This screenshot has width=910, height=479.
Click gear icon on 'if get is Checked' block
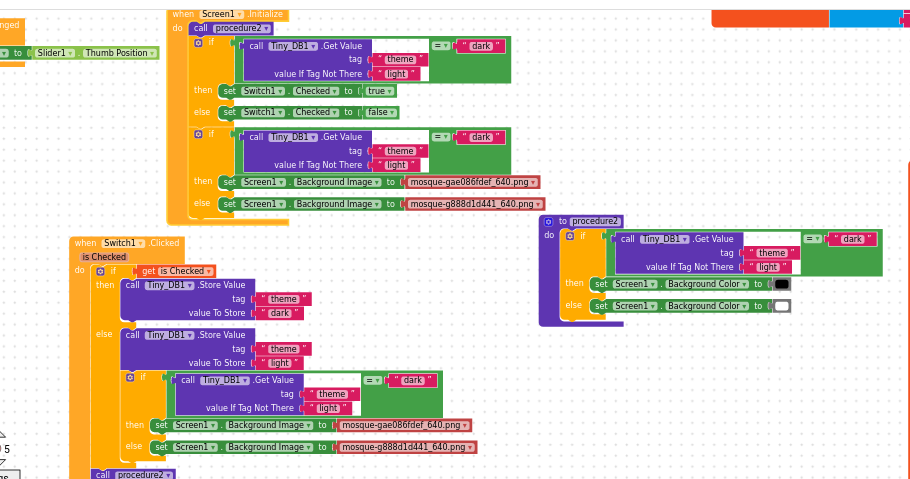pyautogui.click(x=100, y=271)
